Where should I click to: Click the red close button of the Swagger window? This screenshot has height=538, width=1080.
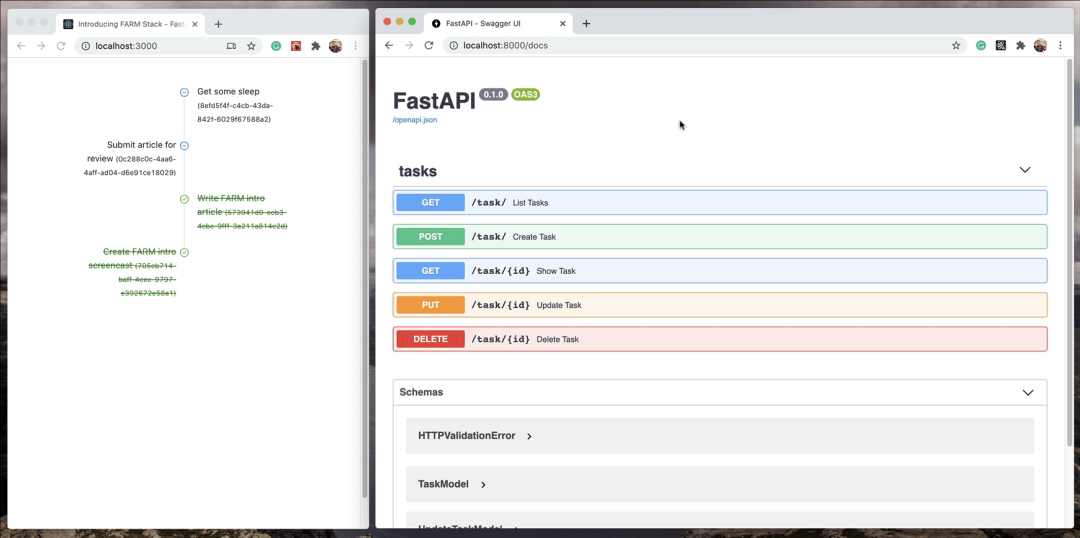click(387, 21)
